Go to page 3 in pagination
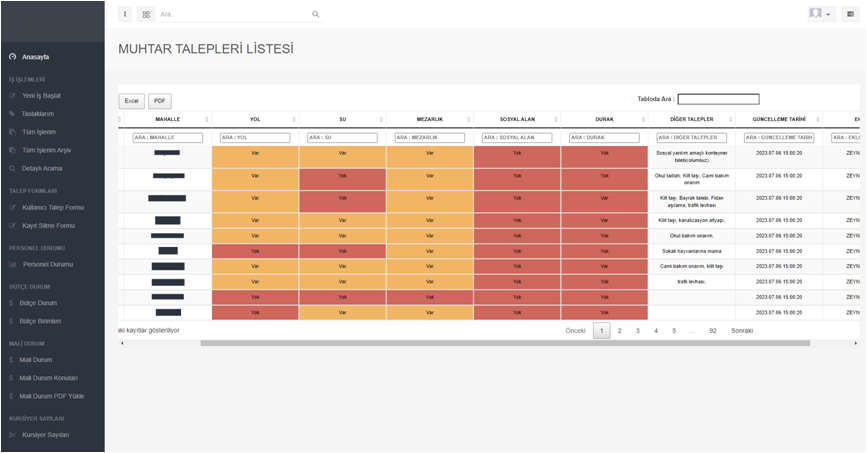This screenshot has height=453, width=867. tap(638, 331)
